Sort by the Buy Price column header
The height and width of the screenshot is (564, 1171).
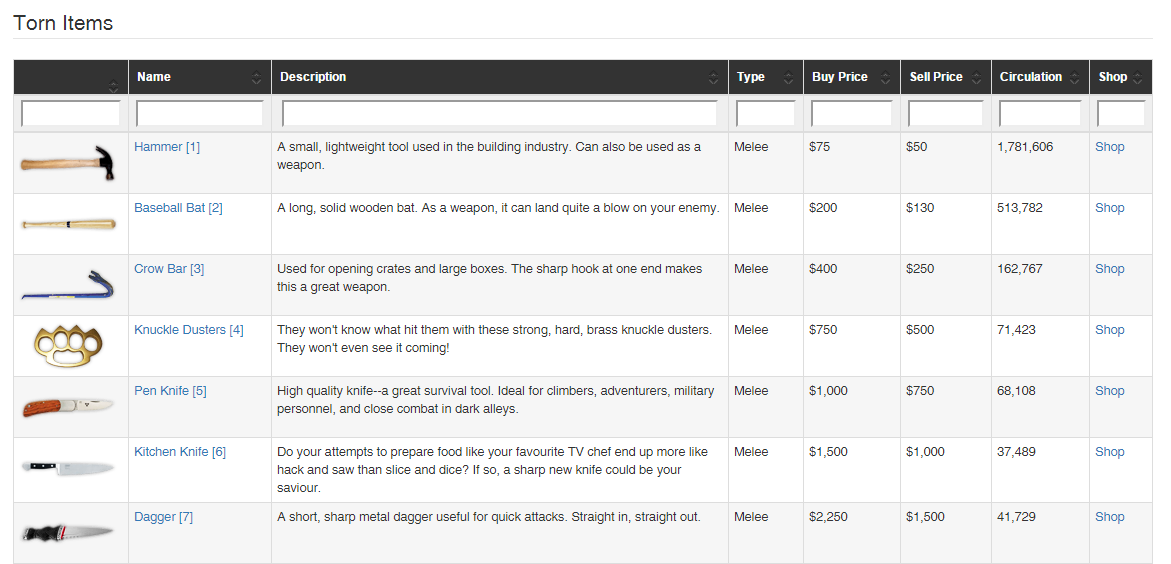(839, 77)
